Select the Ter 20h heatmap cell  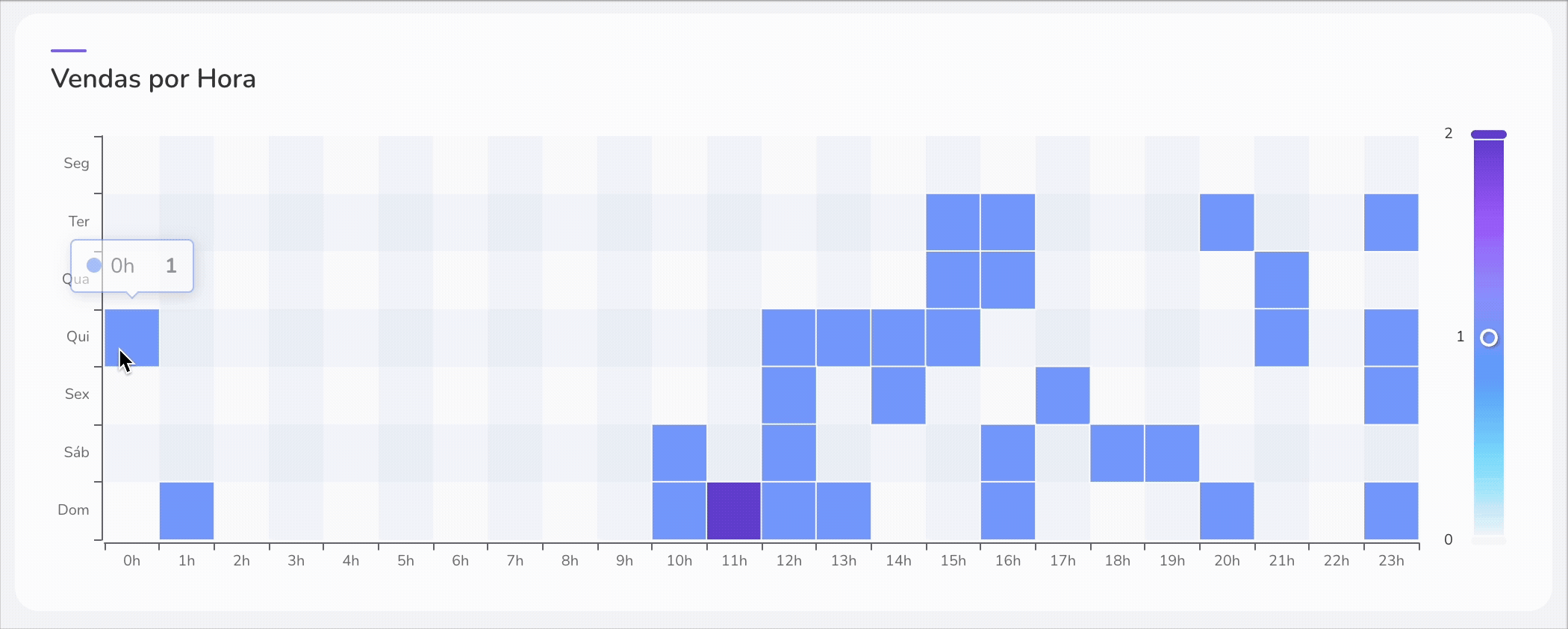[x=1227, y=223]
